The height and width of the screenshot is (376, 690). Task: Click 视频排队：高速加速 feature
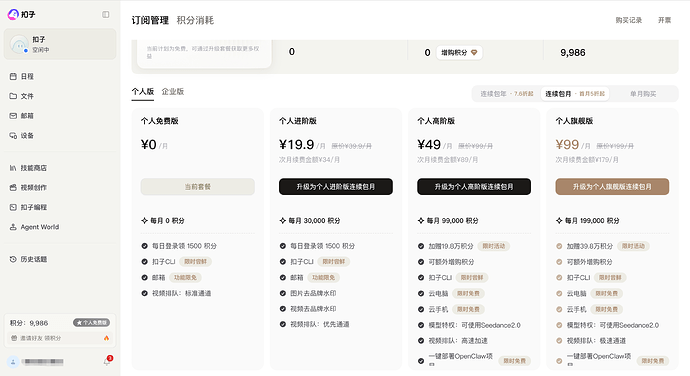tap(458, 341)
